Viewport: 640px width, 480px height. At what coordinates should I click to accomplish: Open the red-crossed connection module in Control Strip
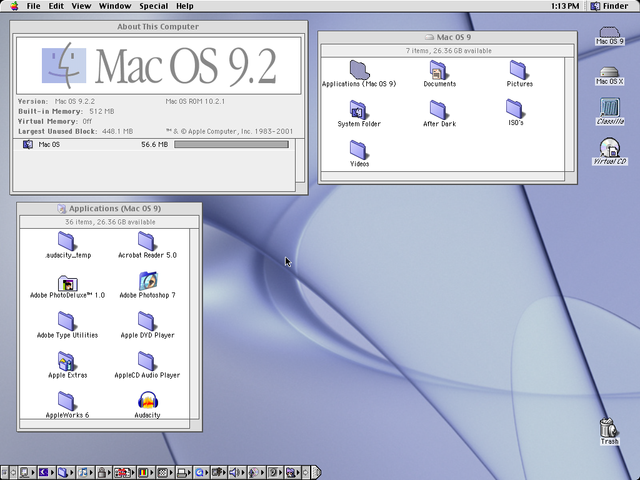click(124, 472)
